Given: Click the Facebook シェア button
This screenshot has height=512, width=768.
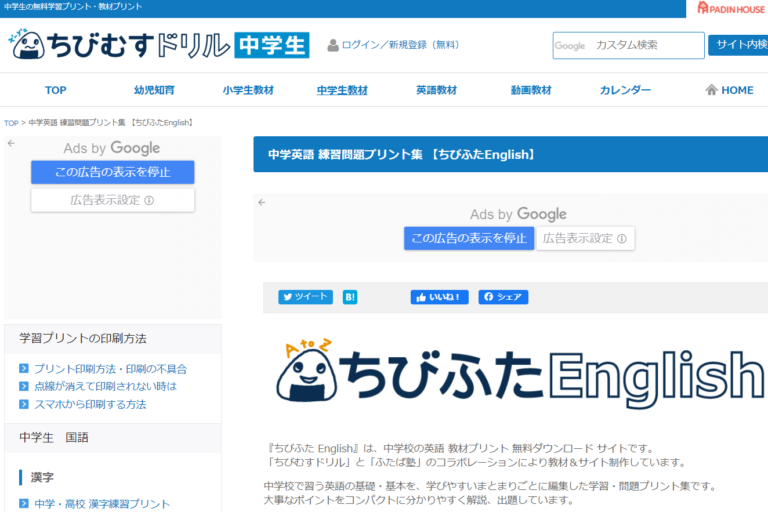Looking at the screenshot, I should pyautogui.click(x=503, y=297).
